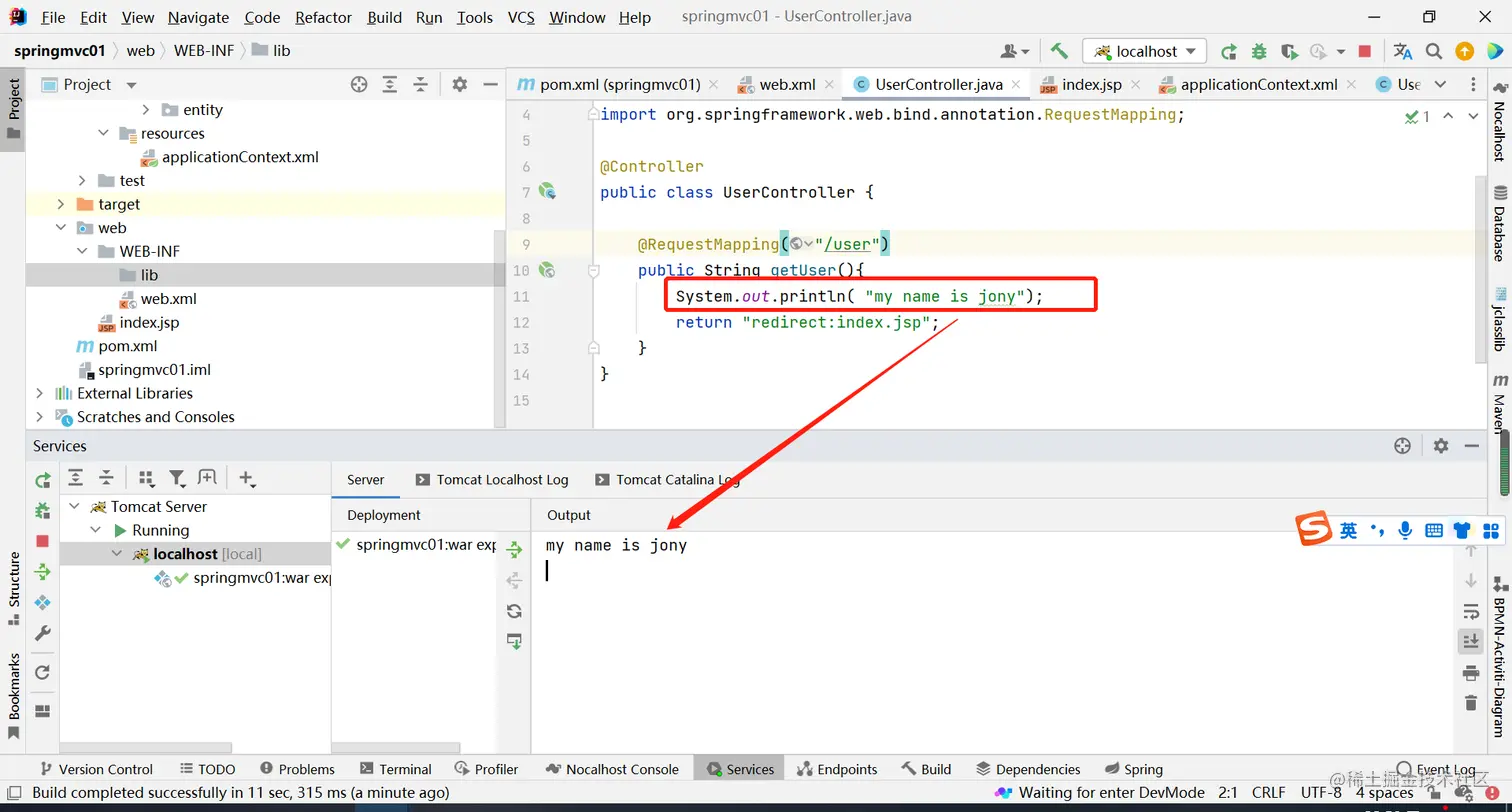Open the Refactor menu

(x=323, y=17)
